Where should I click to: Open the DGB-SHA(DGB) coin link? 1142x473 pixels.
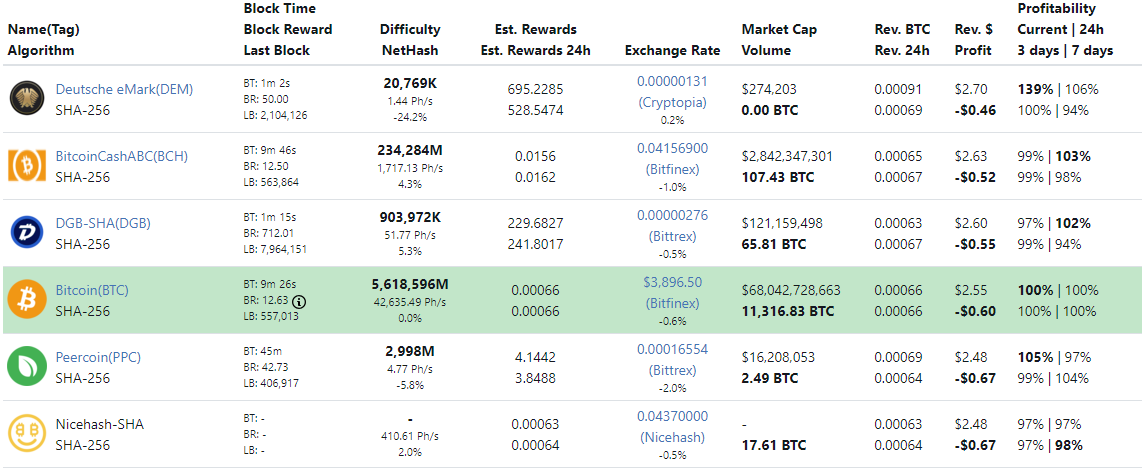click(103, 223)
